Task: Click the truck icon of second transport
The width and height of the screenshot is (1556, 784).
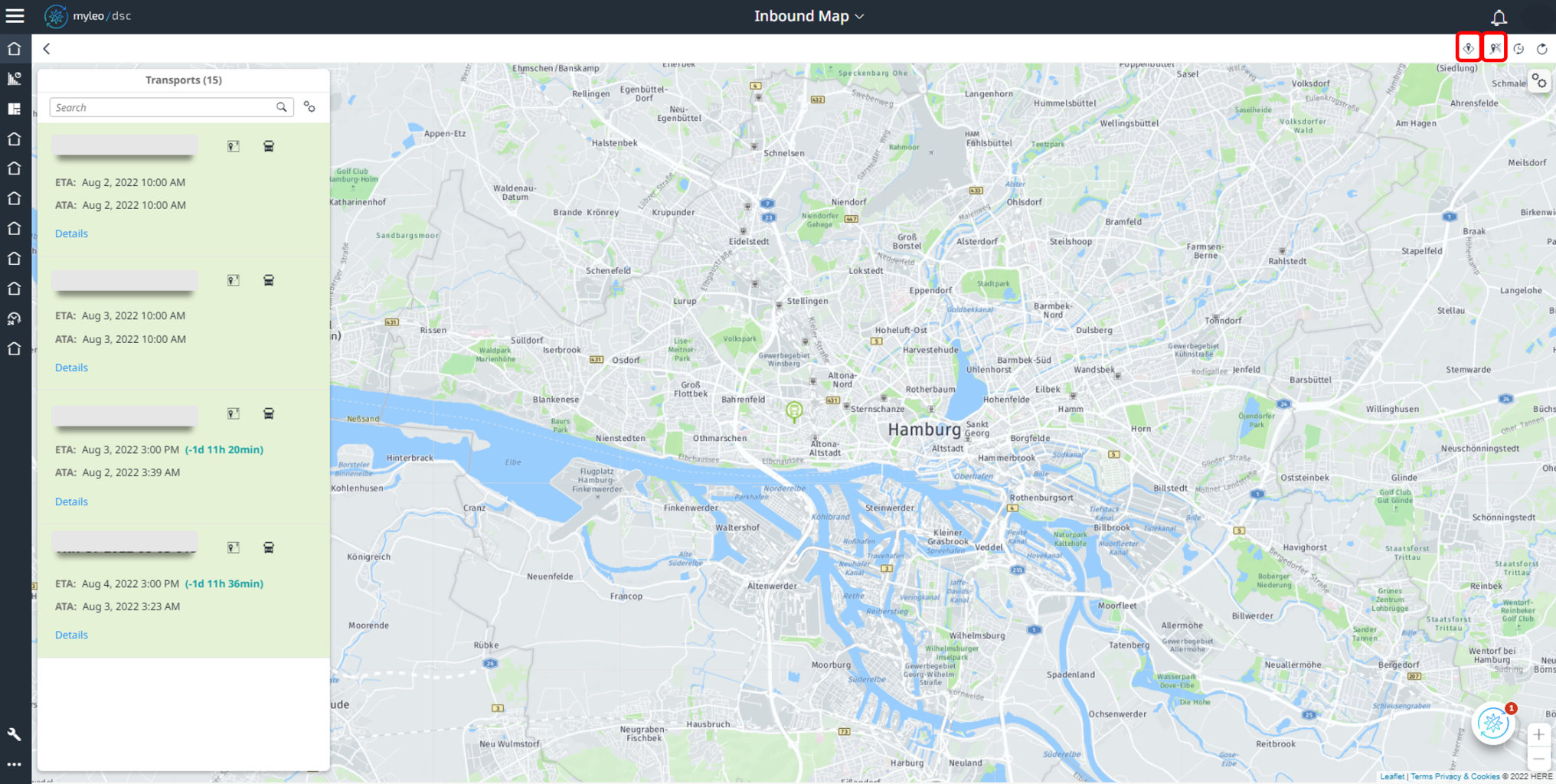Action: click(x=269, y=280)
